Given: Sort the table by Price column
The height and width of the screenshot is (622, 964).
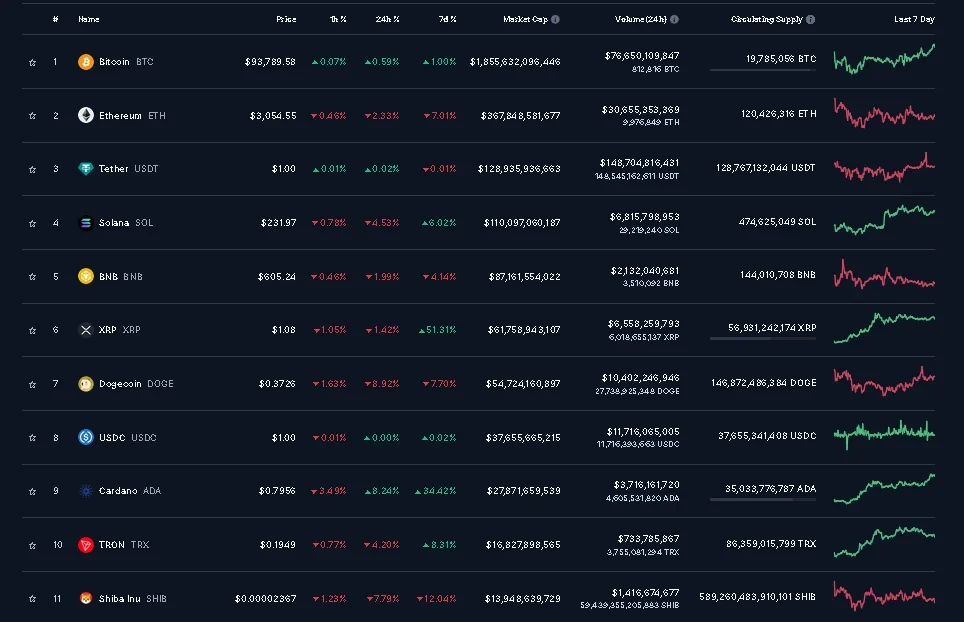Looking at the screenshot, I should [x=286, y=19].
